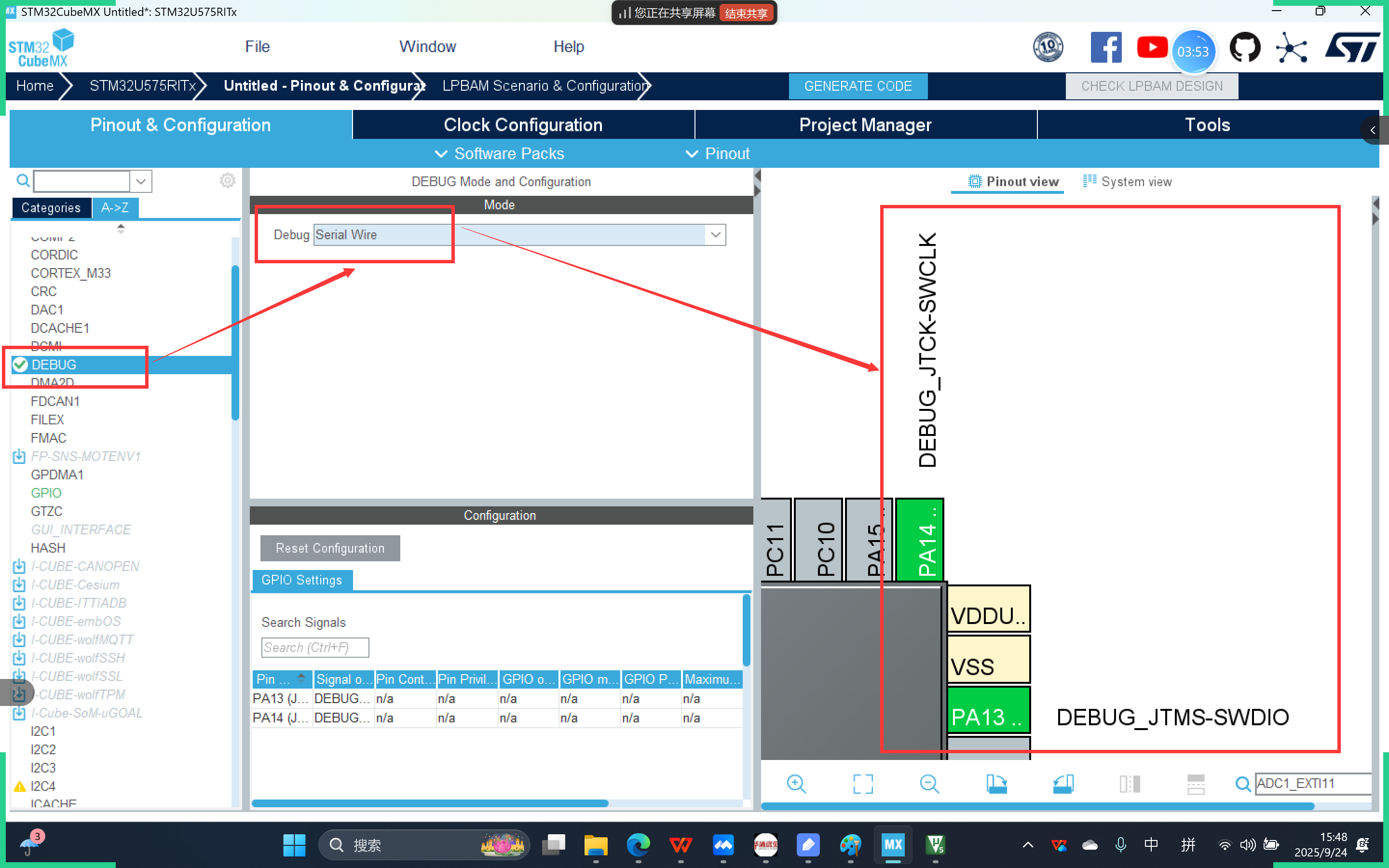Viewport: 1389px width, 868px height.
Task: Select CORTEX_M33 in the category list
Action: [70, 273]
